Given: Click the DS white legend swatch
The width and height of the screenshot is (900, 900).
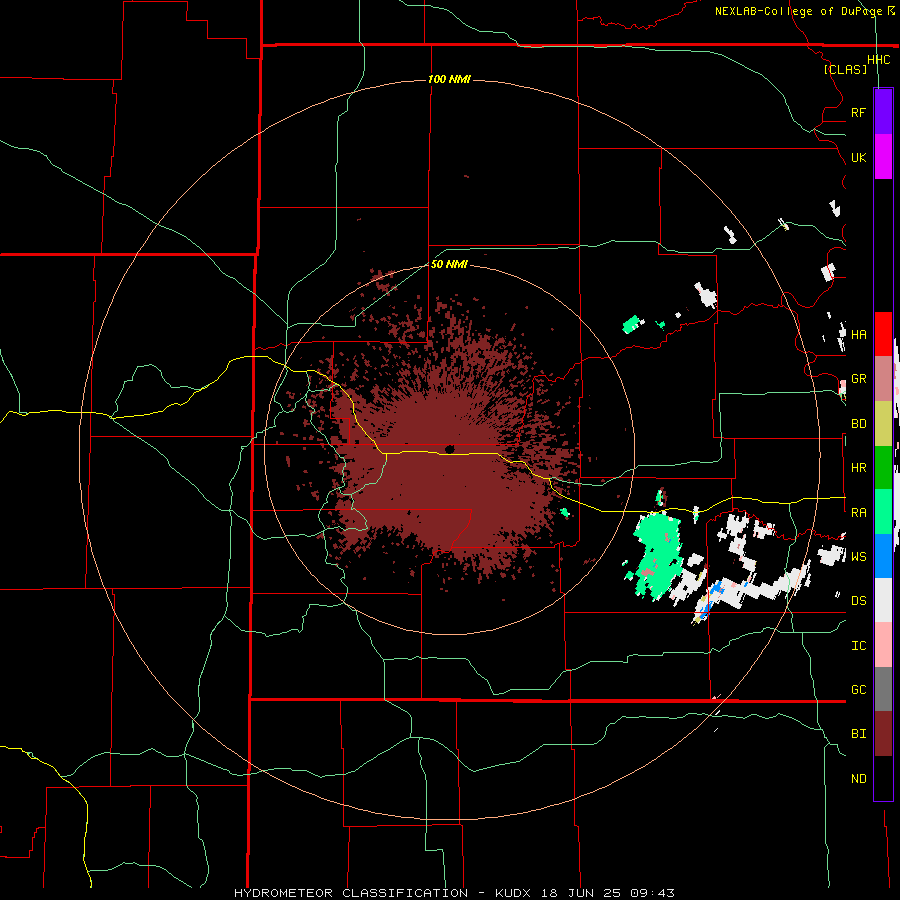Looking at the screenshot, I should tap(883, 600).
